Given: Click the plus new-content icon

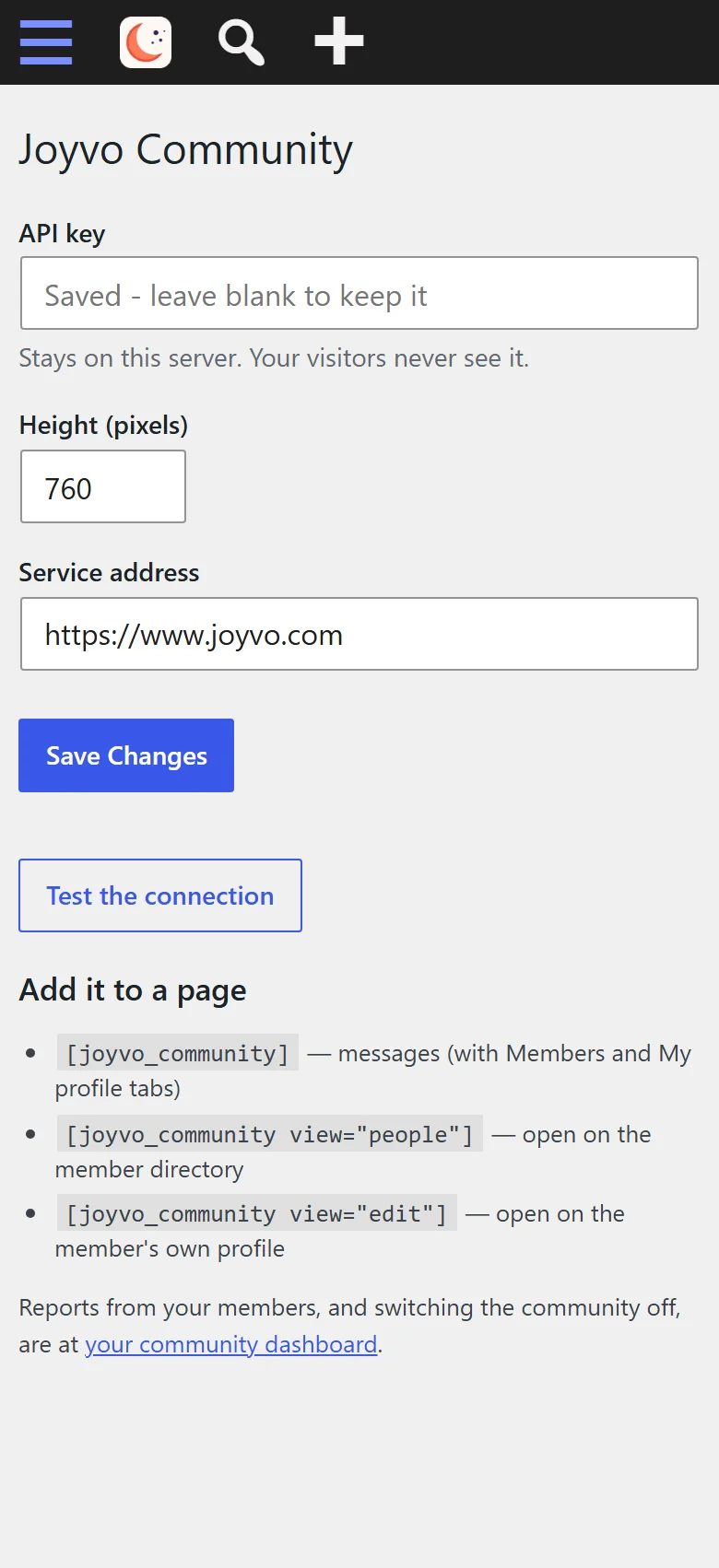Looking at the screenshot, I should (339, 41).
